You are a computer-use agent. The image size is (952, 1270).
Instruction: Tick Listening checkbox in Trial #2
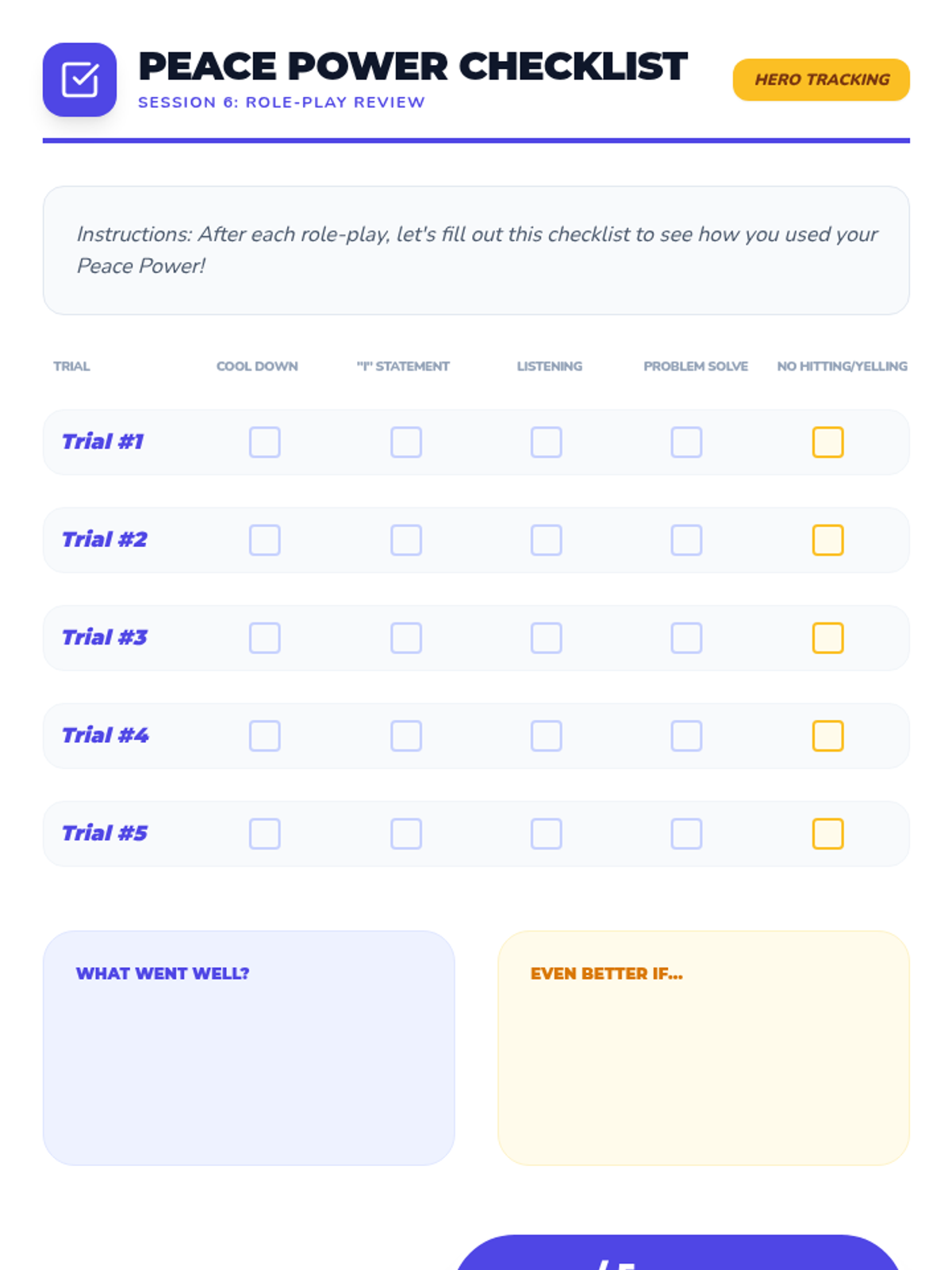tap(547, 540)
